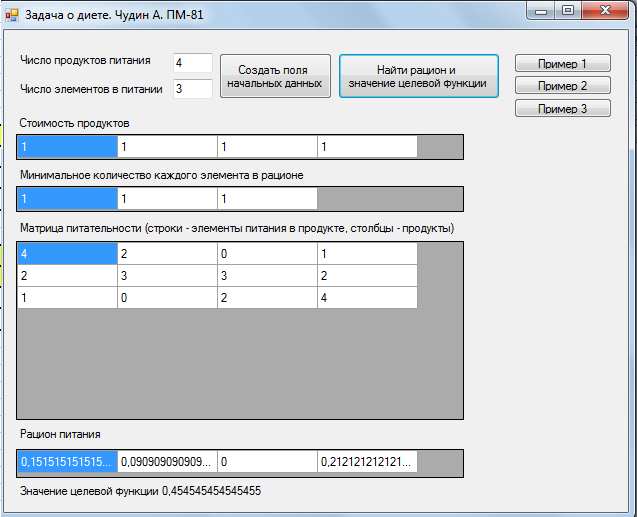Click the 'Матрица питательности' heading label
637x517 pixels.
237,228
